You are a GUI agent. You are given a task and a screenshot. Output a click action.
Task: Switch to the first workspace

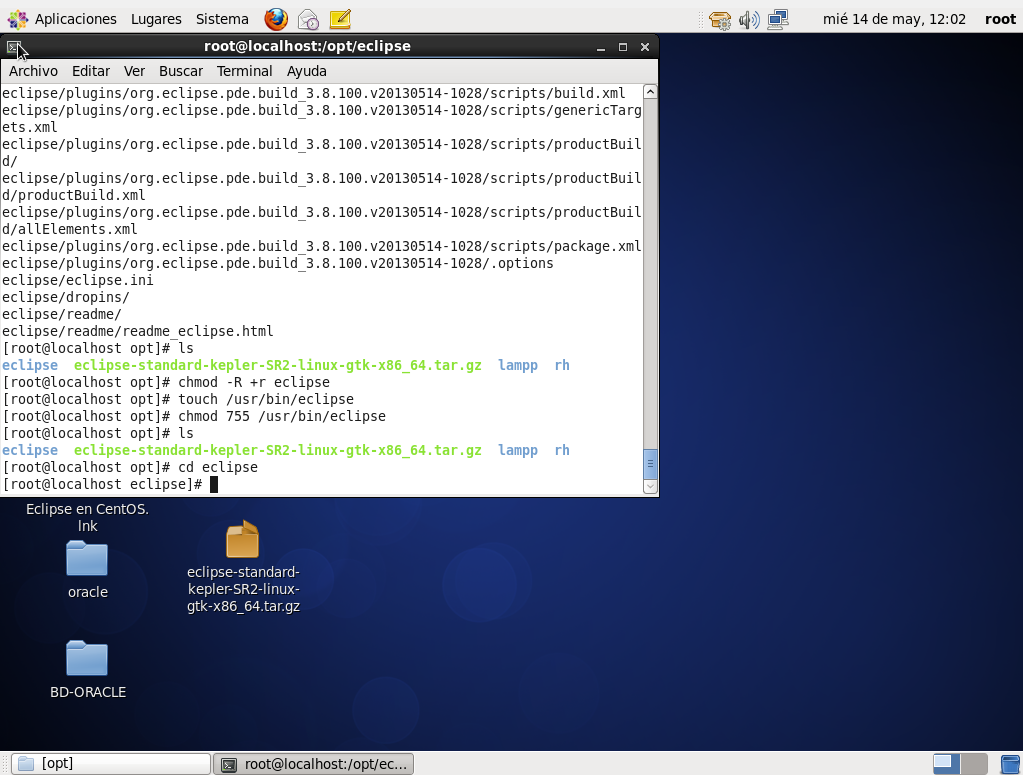[x=946, y=763]
